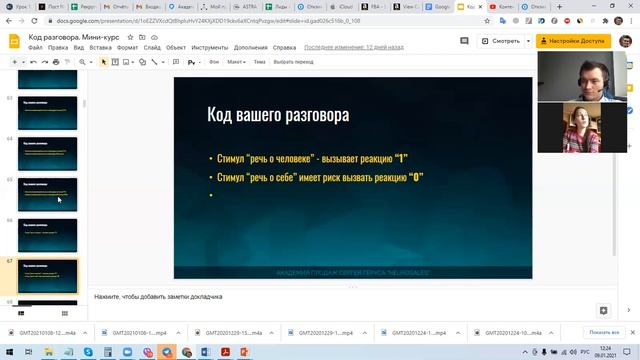
Task: Open the Windows Start menu
Action: (x=9, y=352)
